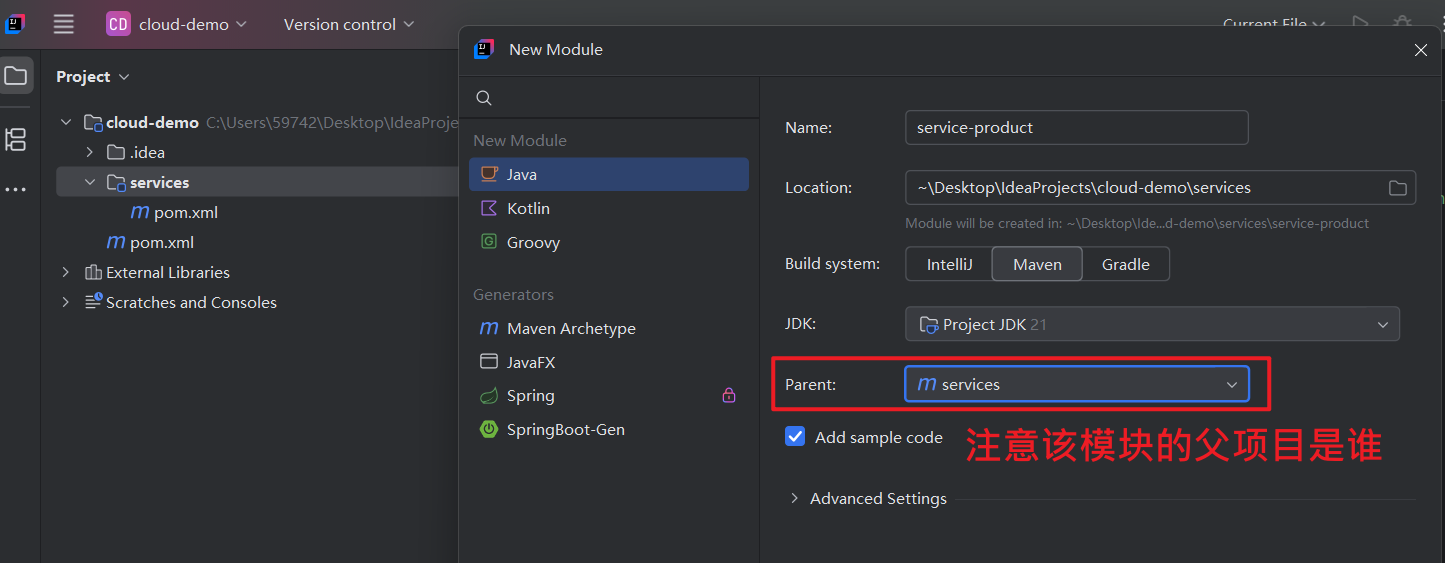This screenshot has width=1445, height=563.
Task: Open the Parent module dropdown
Action: [x=1077, y=384]
